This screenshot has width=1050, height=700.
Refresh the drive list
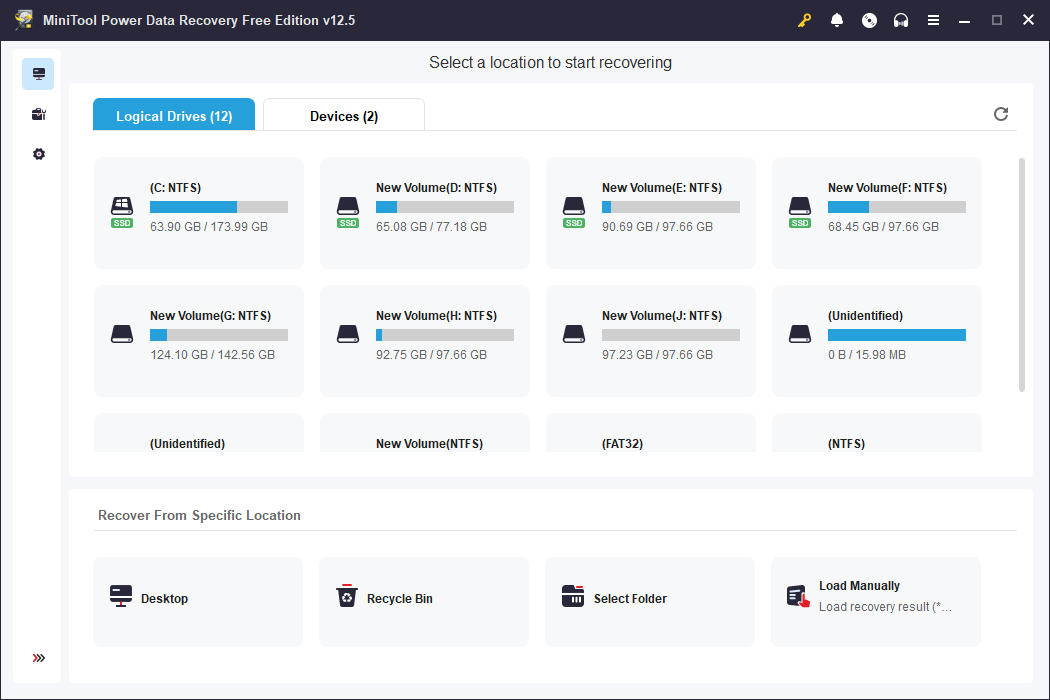coord(1000,114)
